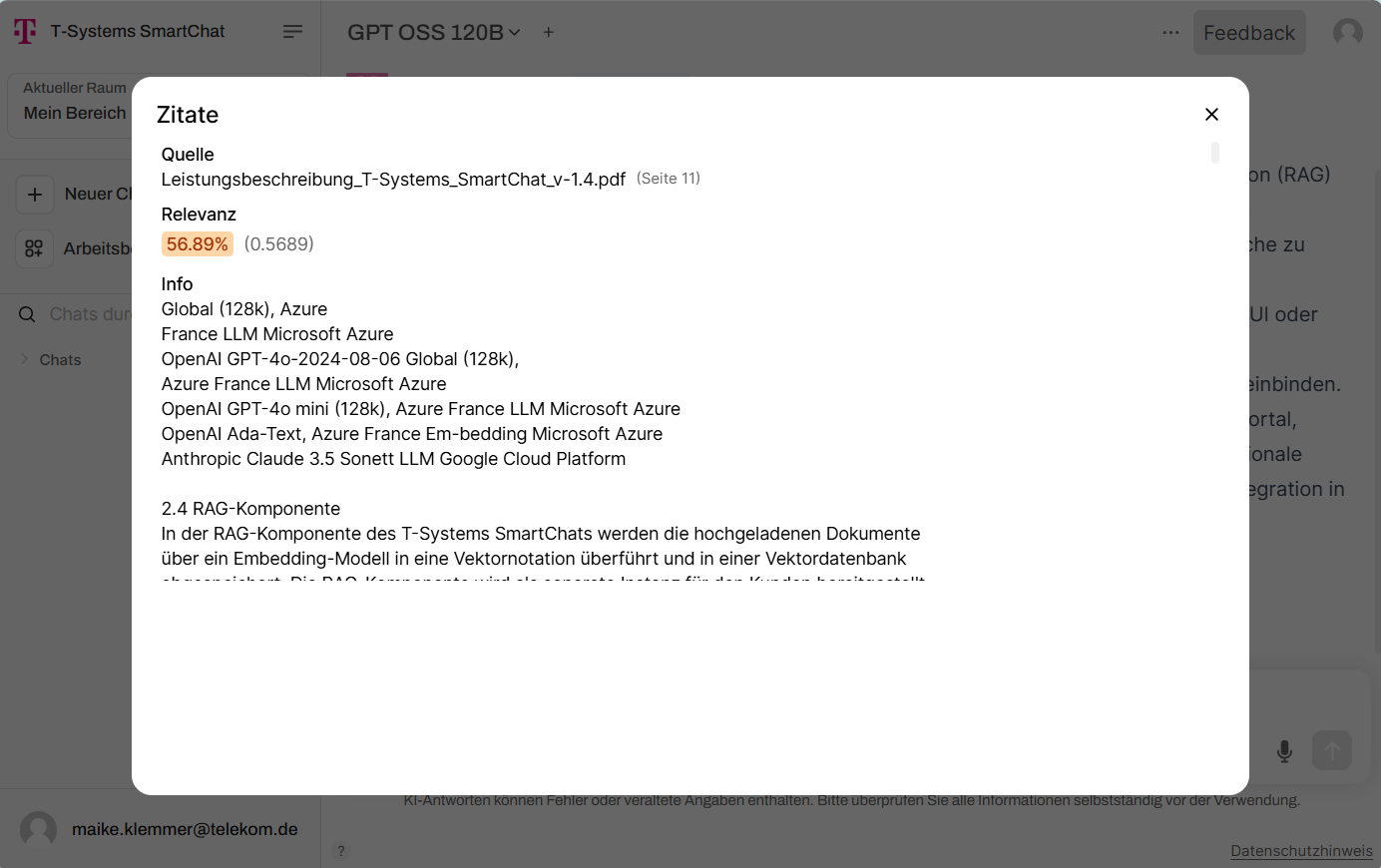The height and width of the screenshot is (868, 1381).
Task: Collapse the sidebar with the menu icon
Action: 292,32
